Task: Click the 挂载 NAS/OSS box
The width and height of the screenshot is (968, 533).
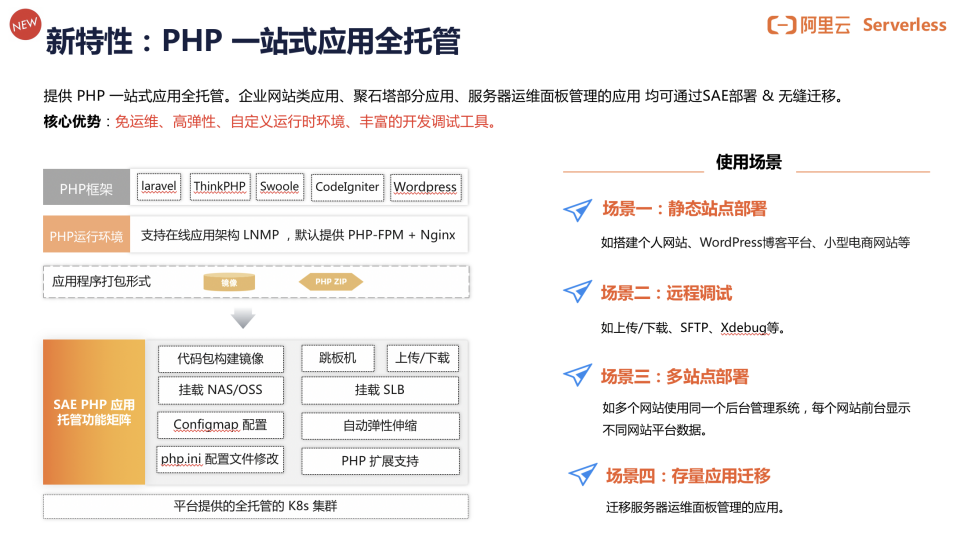Action: coord(221,390)
